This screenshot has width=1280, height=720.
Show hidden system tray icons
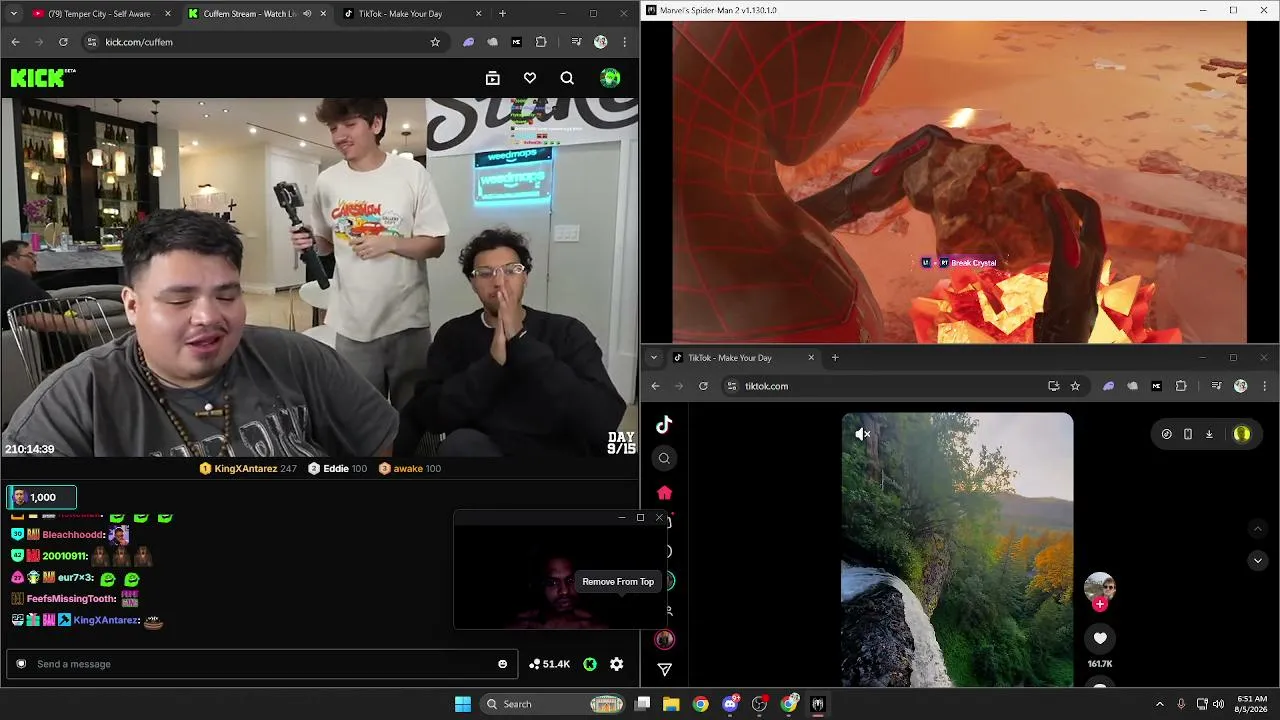[1160, 704]
